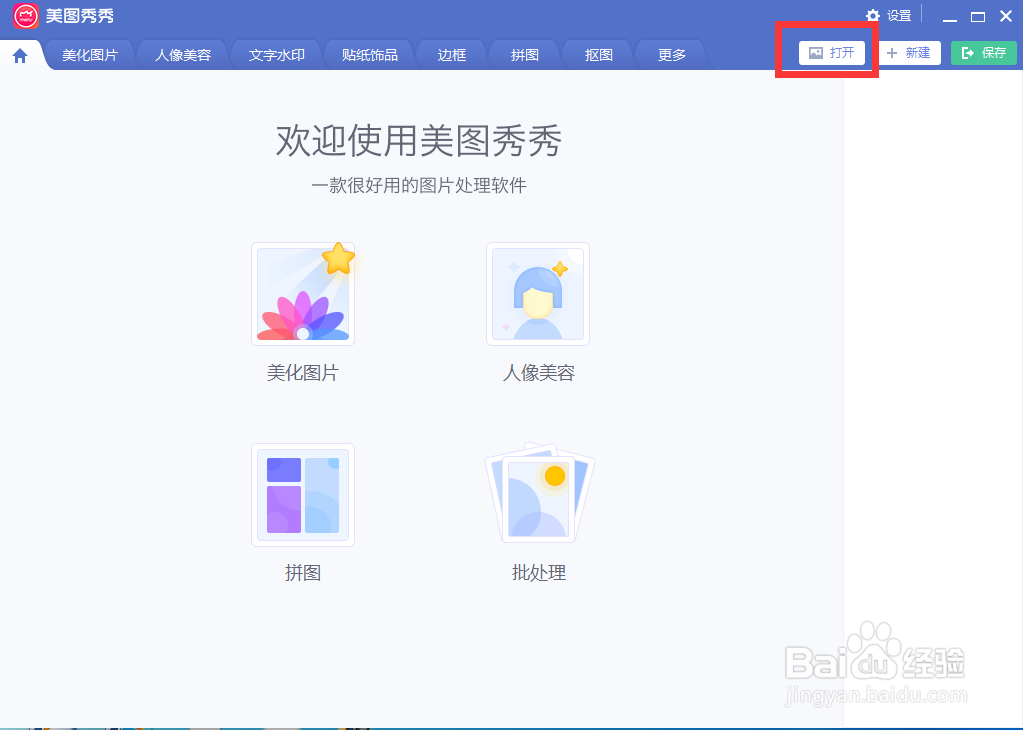Open the 拼图 collage card icon
This screenshot has height=730, width=1023.
click(x=303, y=495)
